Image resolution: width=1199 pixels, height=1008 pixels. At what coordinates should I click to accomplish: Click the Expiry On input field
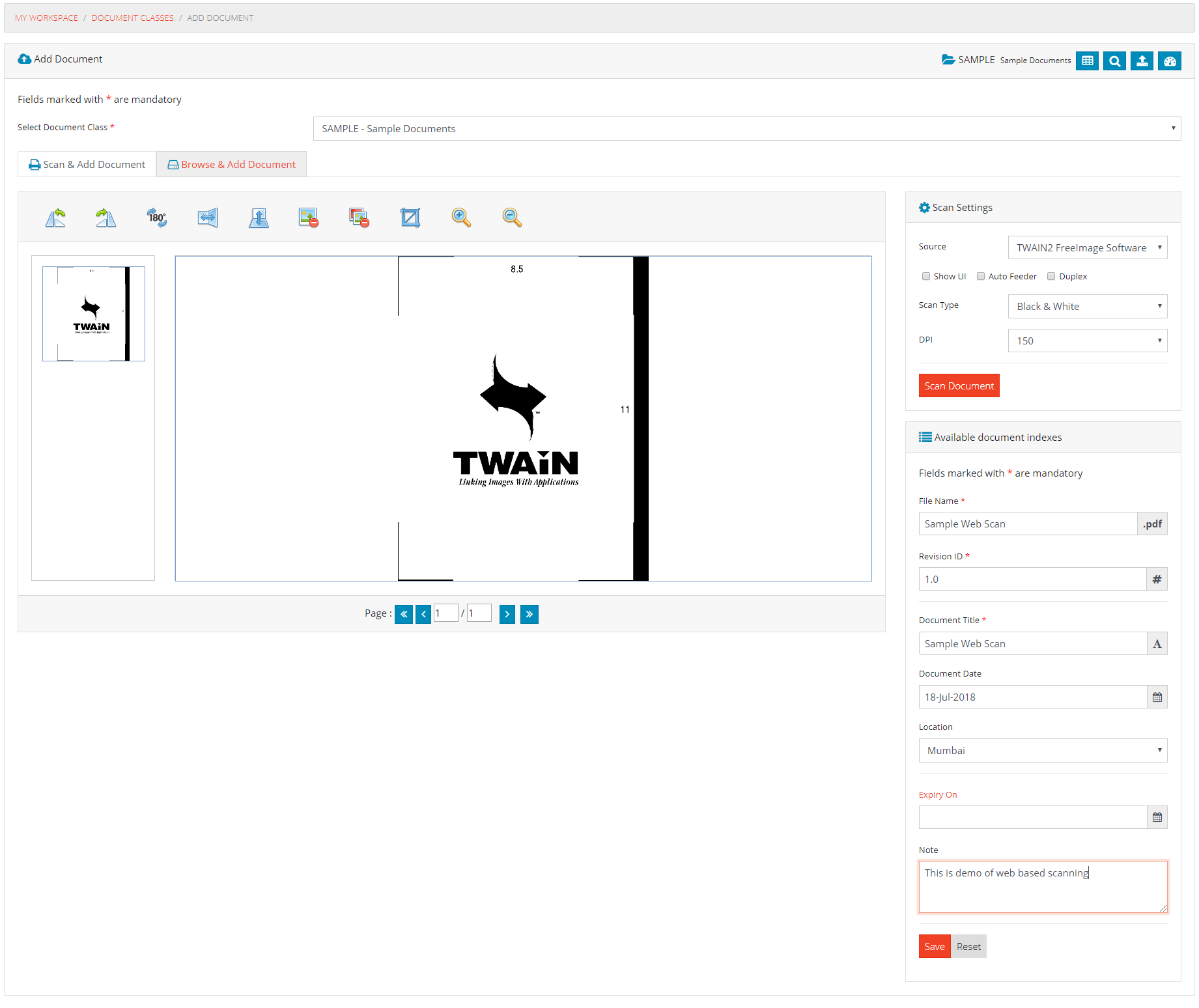coord(1032,817)
